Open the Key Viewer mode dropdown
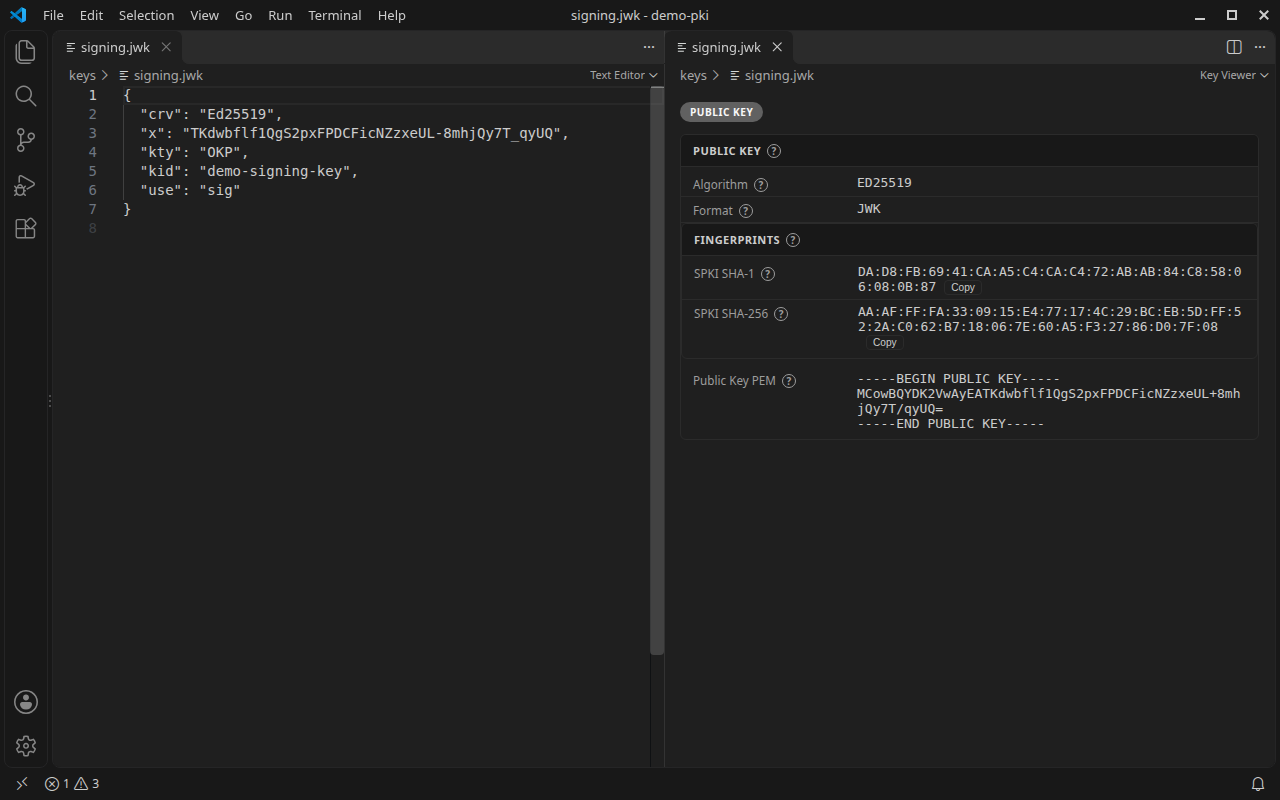Screen dimensions: 1280x800 [x=1234, y=75]
